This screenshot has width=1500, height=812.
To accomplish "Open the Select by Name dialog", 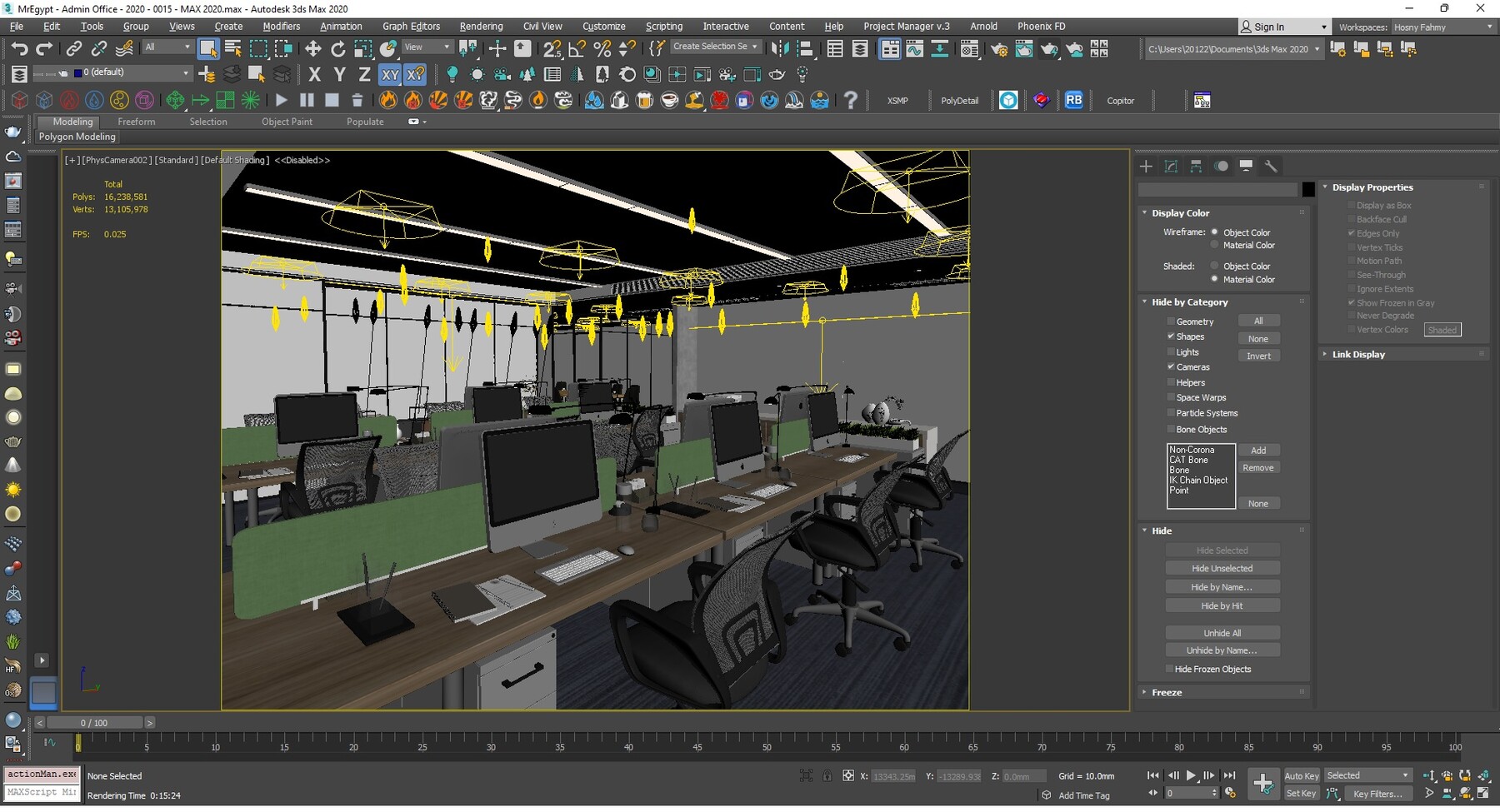I will coord(232,47).
